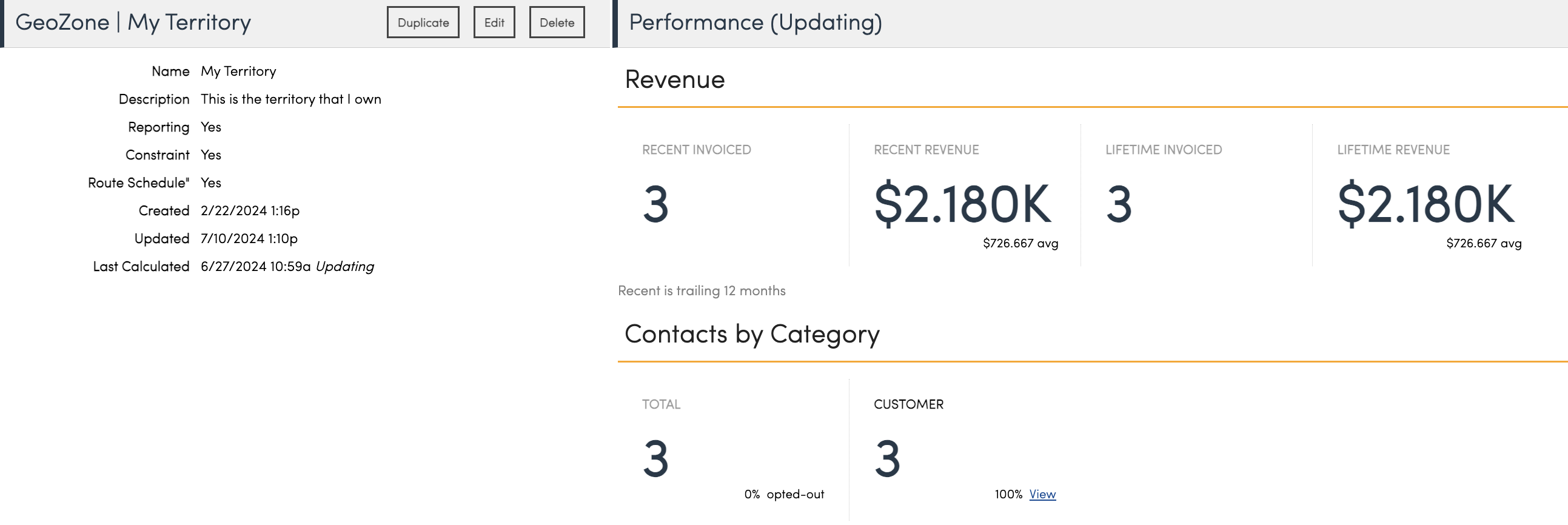This screenshot has height=525, width=1568.
Task: Select the Lifetime Revenue $2.180K value
Action: [1426, 204]
